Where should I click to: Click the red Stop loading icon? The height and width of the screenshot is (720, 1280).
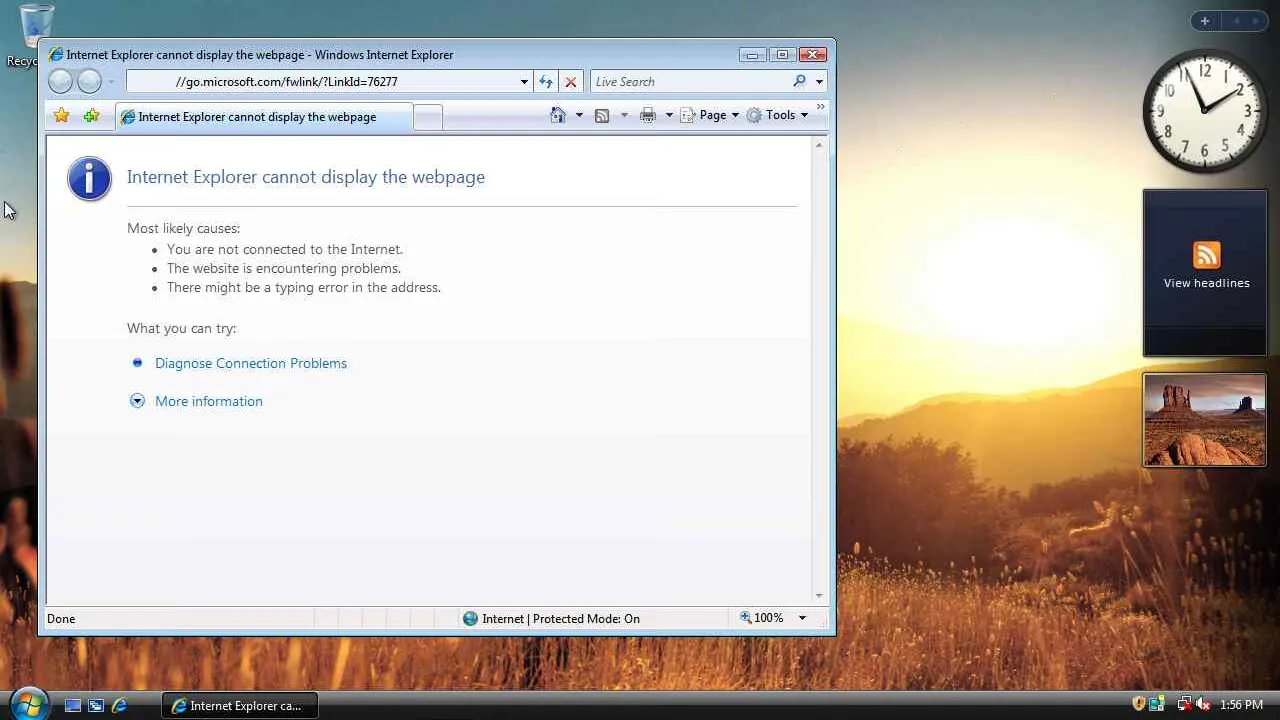point(571,82)
